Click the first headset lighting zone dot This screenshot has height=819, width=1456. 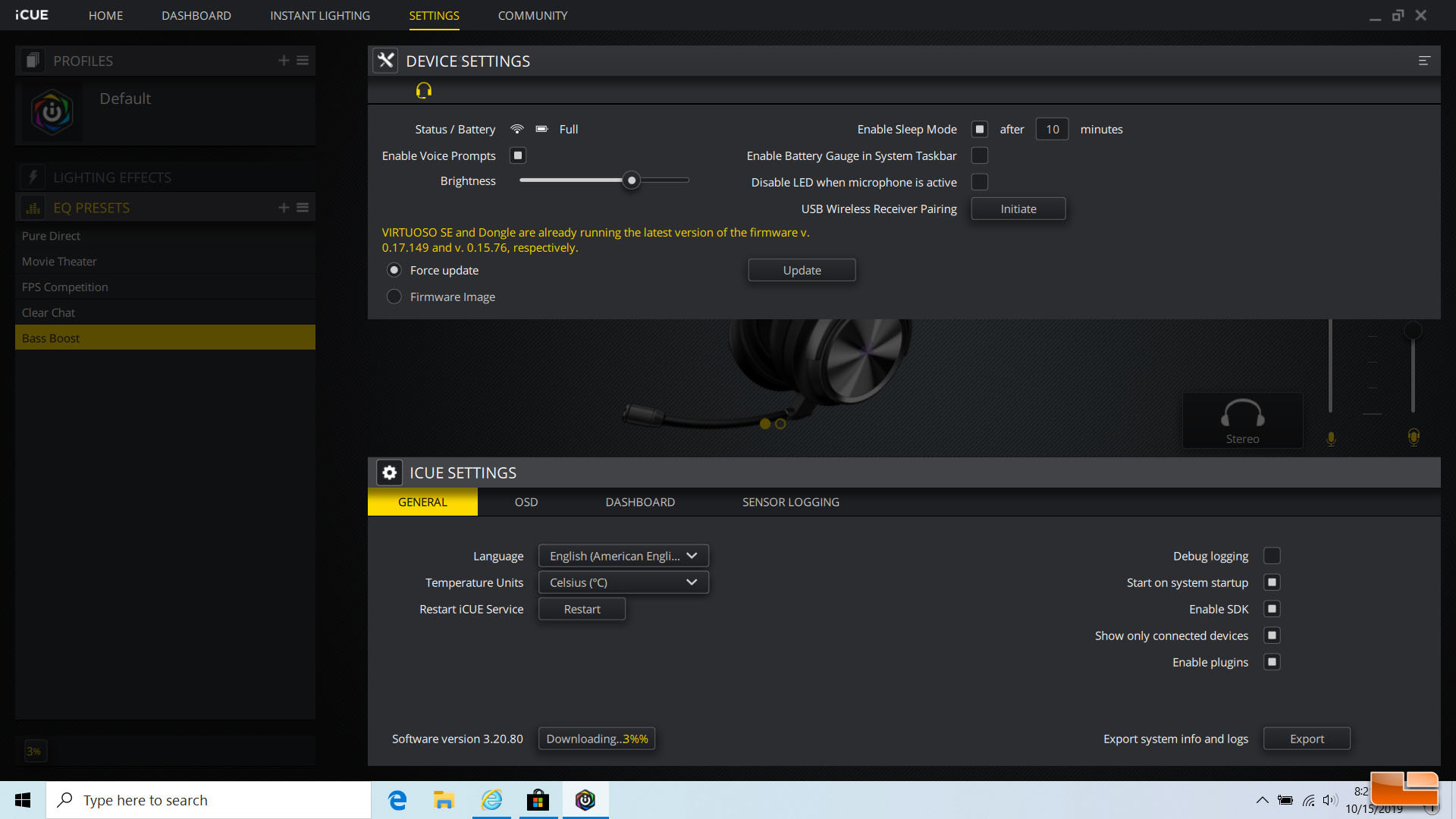point(765,424)
